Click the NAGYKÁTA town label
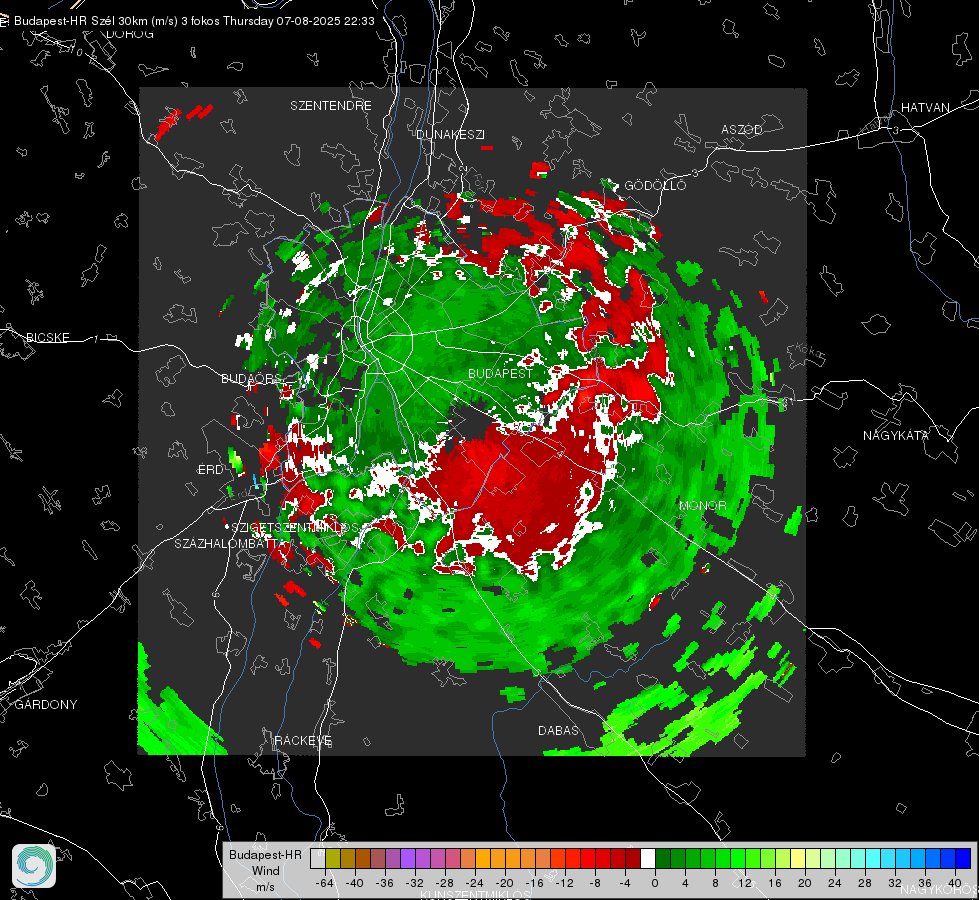The width and height of the screenshot is (979, 900). 896,435
